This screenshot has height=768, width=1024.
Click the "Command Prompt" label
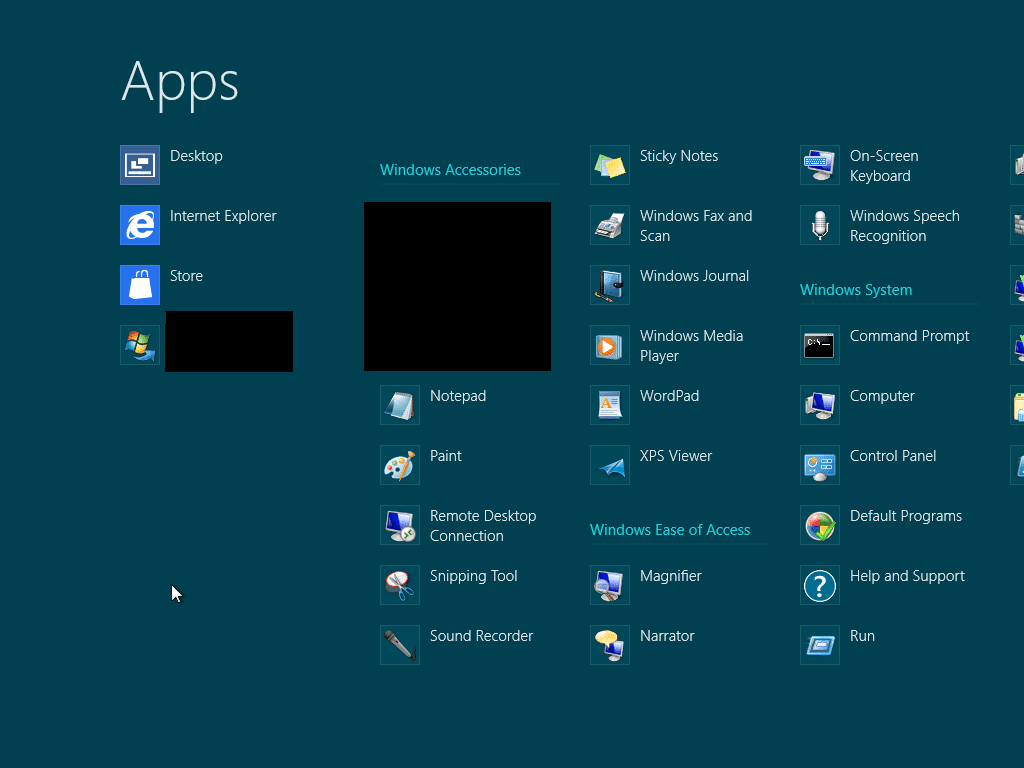pyautogui.click(x=909, y=336)
